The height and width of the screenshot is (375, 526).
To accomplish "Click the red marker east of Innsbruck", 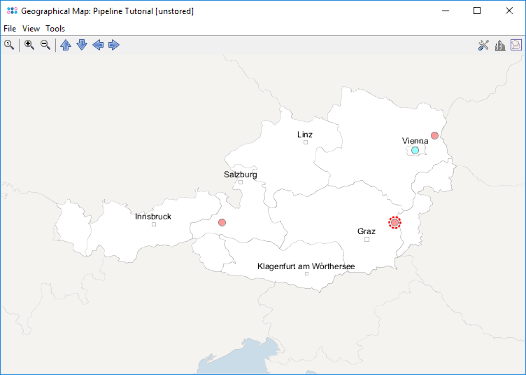I will pyautogui.click(x=222, y=222).
